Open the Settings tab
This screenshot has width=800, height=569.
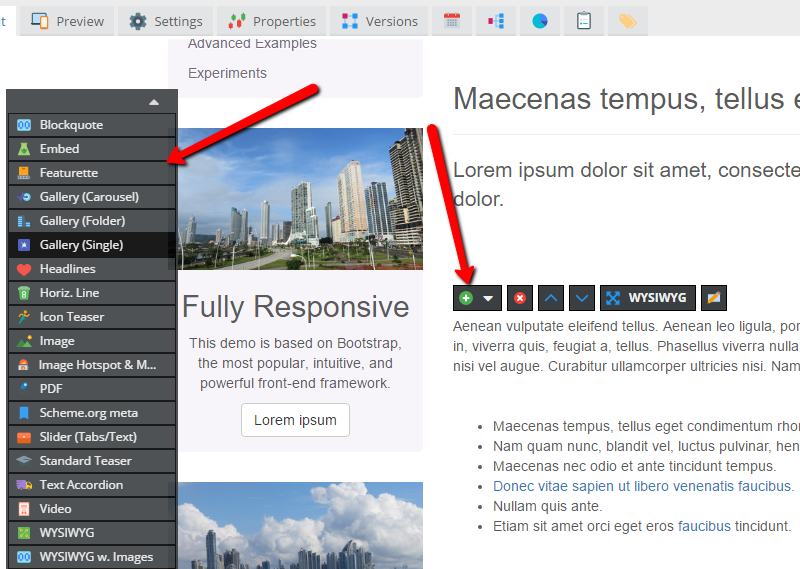point(166,21)
